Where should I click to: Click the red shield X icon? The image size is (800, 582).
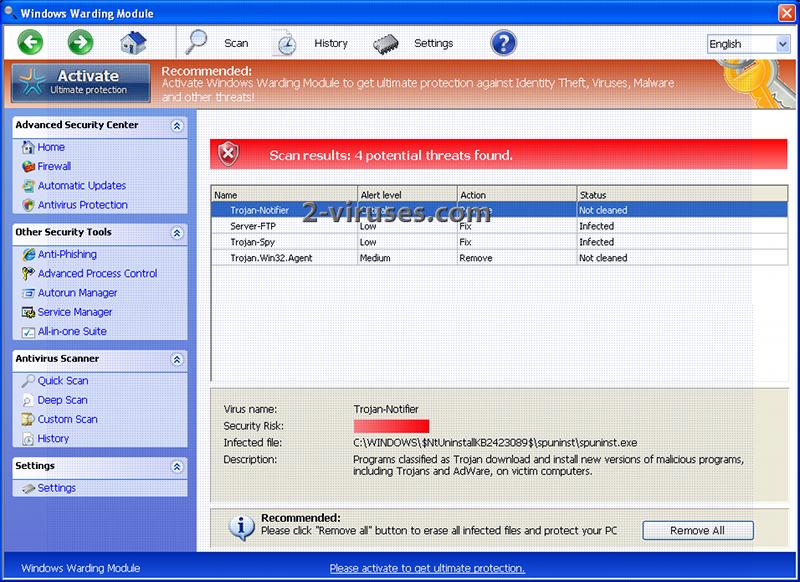point(228,154)
